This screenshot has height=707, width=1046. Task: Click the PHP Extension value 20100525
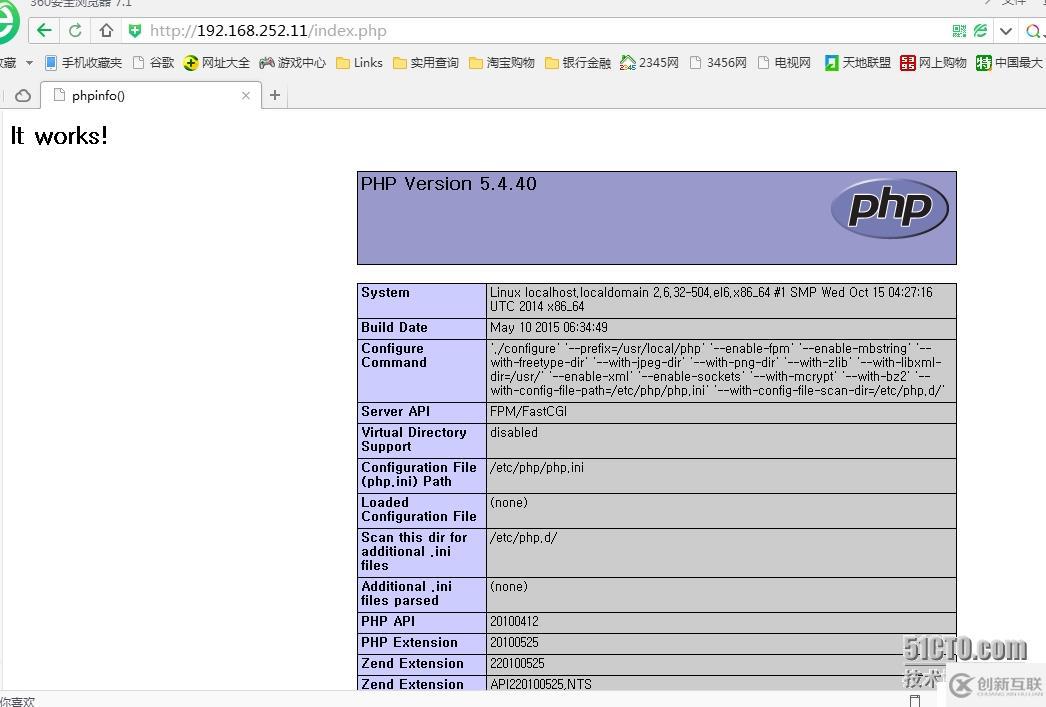pyautogui.click(x=514, y=643)
